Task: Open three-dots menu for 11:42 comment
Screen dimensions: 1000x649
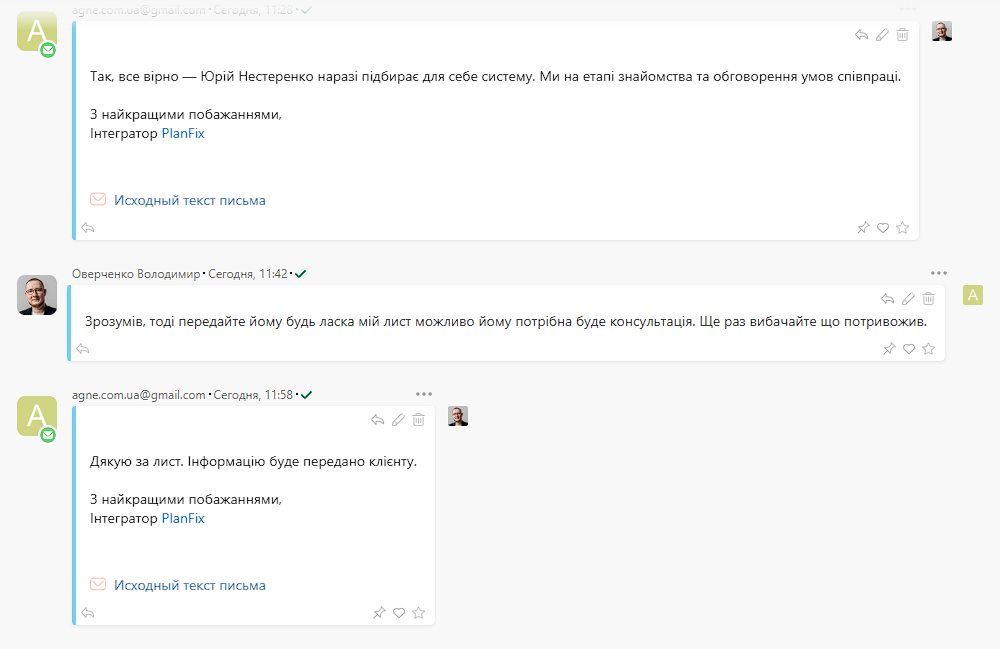Action: 939,273
